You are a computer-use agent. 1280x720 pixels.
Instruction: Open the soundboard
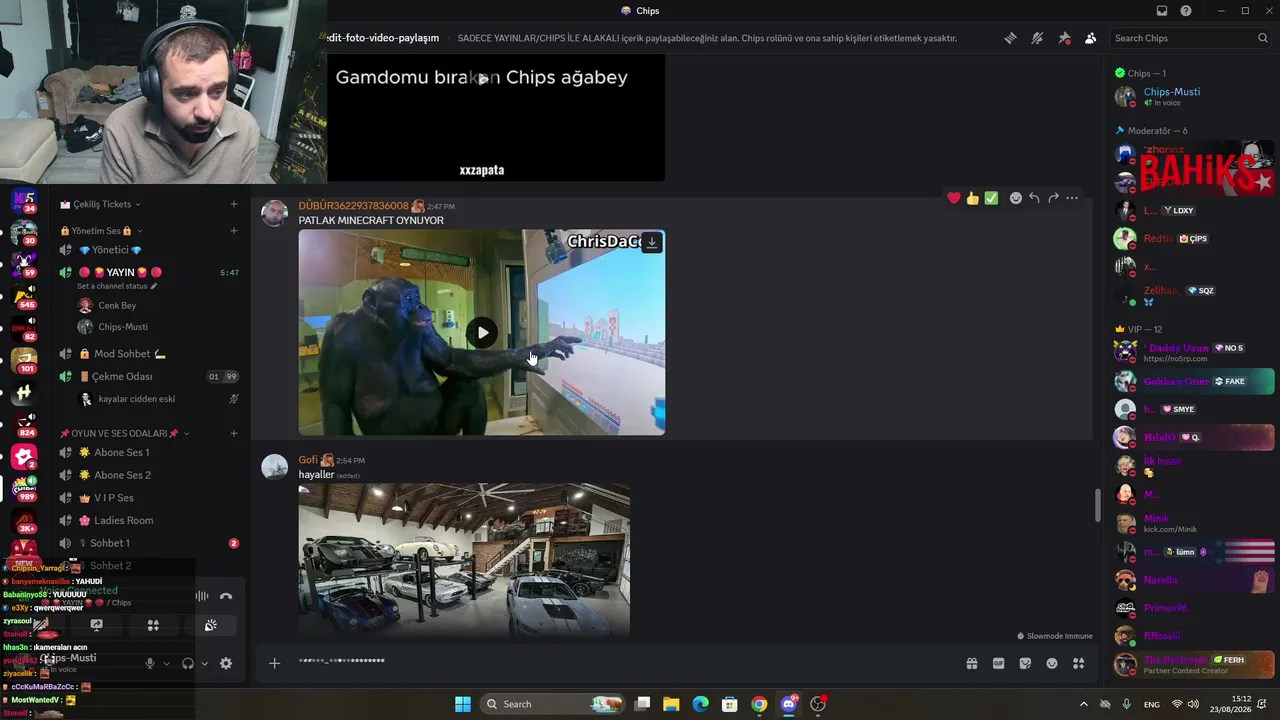tap(210, 625)
